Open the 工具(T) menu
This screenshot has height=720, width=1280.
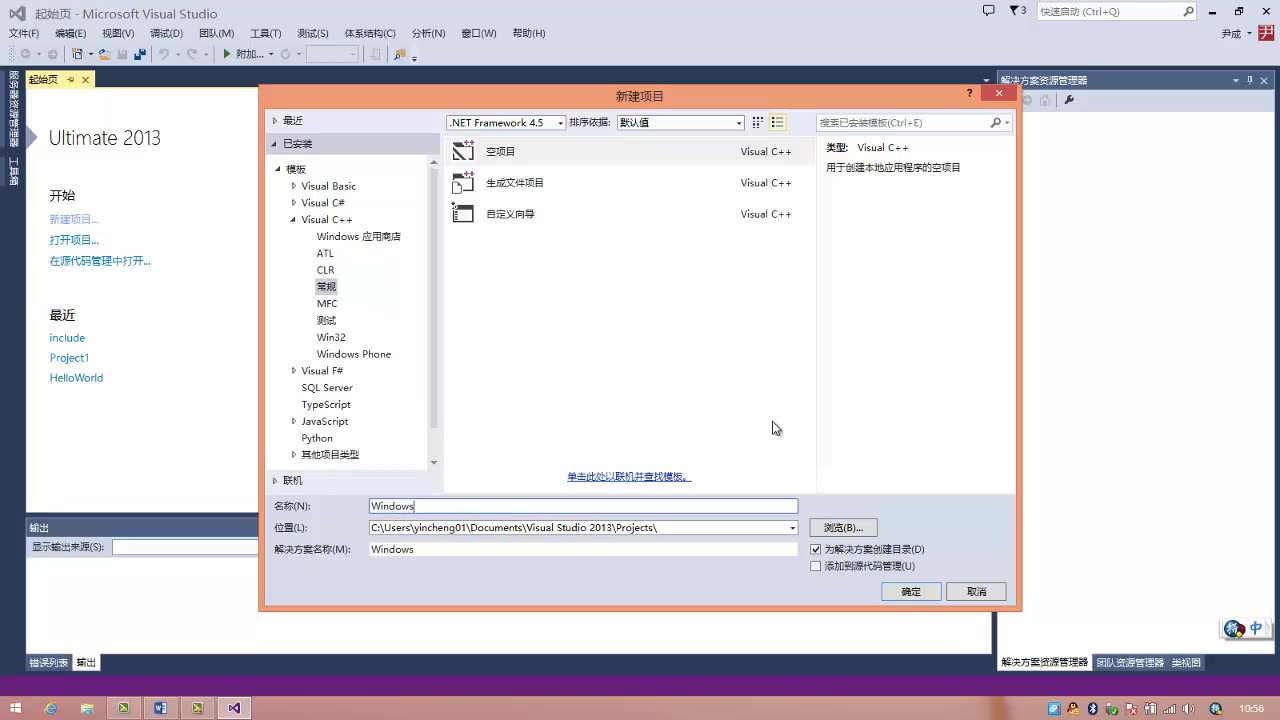coord(265,33)
